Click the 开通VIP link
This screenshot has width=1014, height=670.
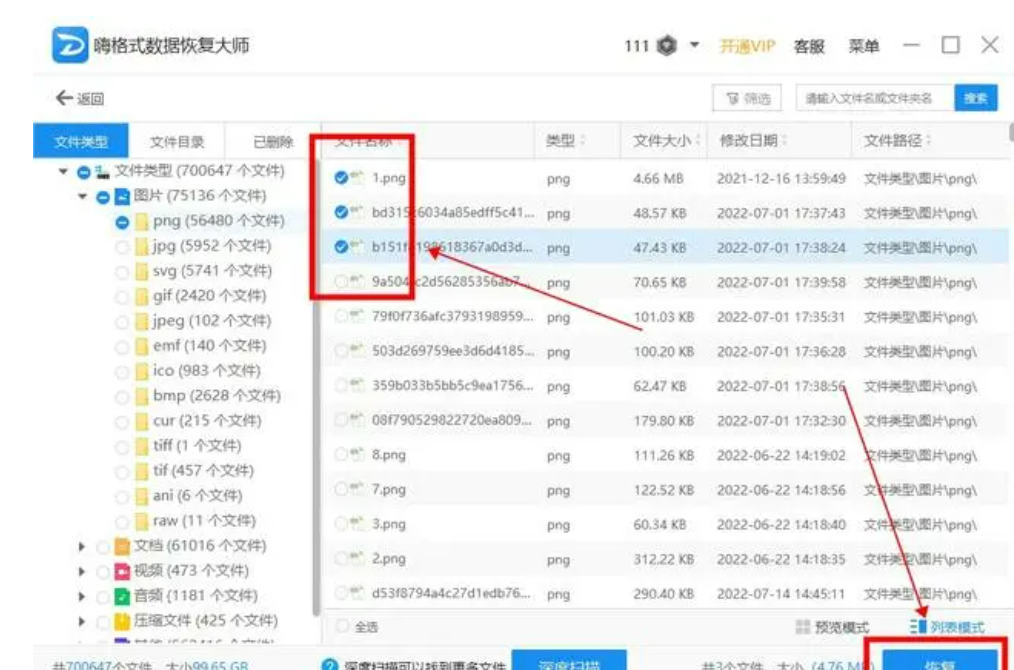(x=747, y=46)
